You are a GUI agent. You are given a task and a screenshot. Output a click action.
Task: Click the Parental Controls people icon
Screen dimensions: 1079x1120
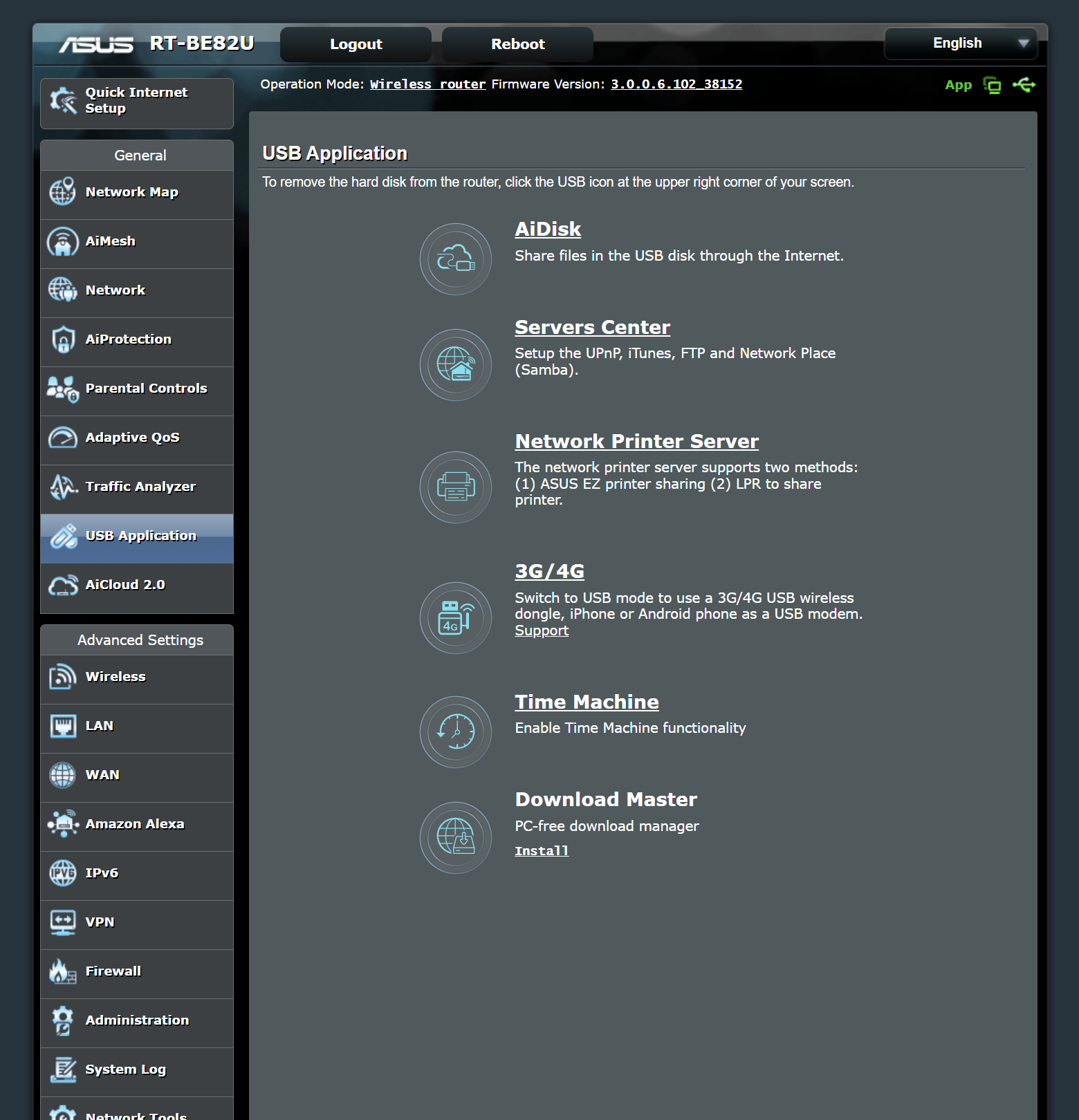[63, 389]
